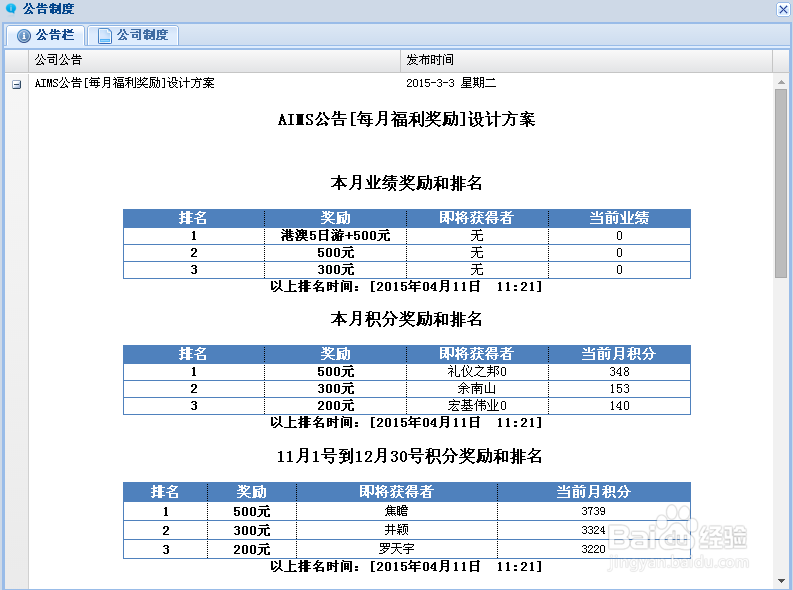Click the heading 本月积分奖励和排名
The image size is (793, 590).
(407, 319)
